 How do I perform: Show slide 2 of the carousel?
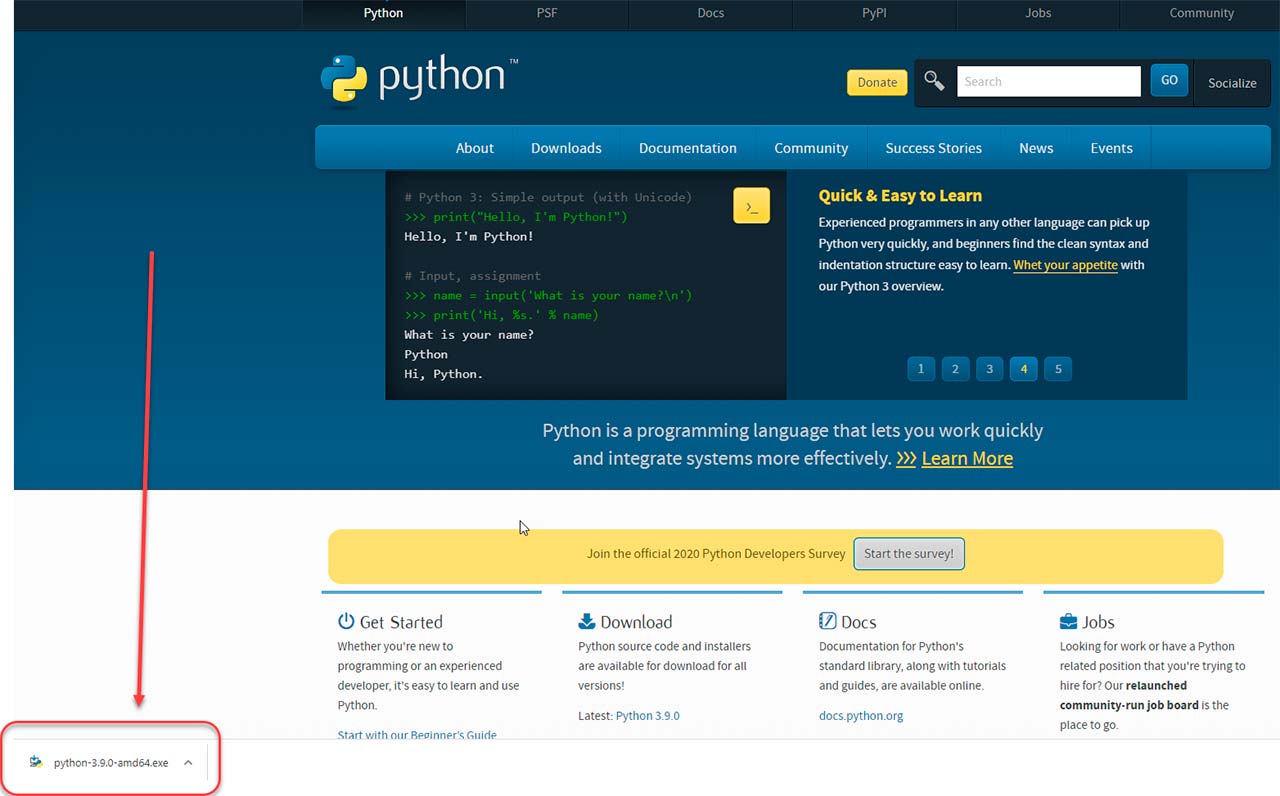click(955, 369)
